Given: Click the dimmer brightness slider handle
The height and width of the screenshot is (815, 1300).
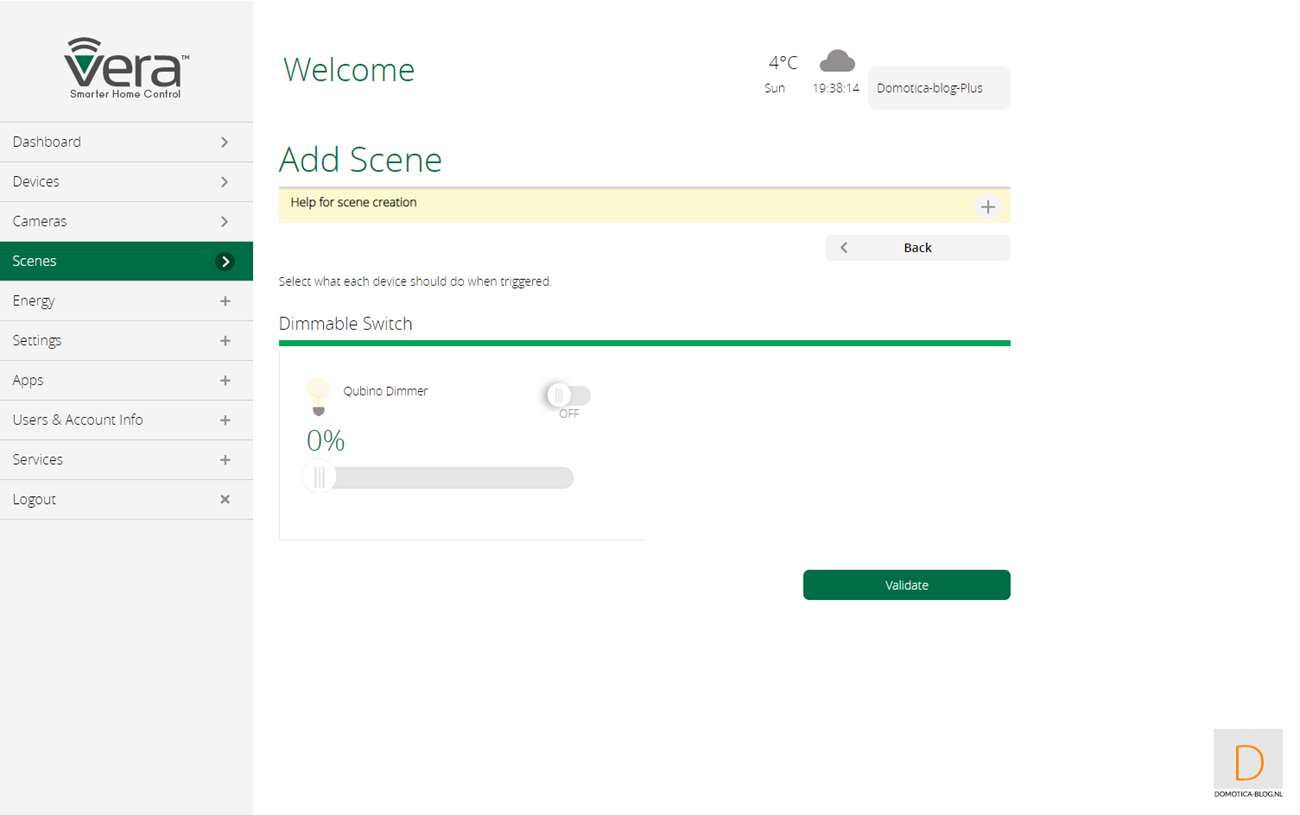Looking at the screenshot, I should pyautogui.click(x=319, y=478).
